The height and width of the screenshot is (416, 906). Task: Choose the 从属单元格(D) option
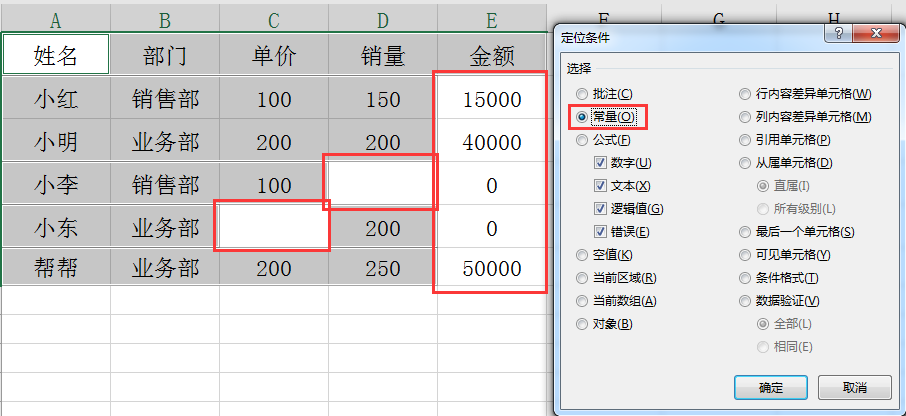786,163
